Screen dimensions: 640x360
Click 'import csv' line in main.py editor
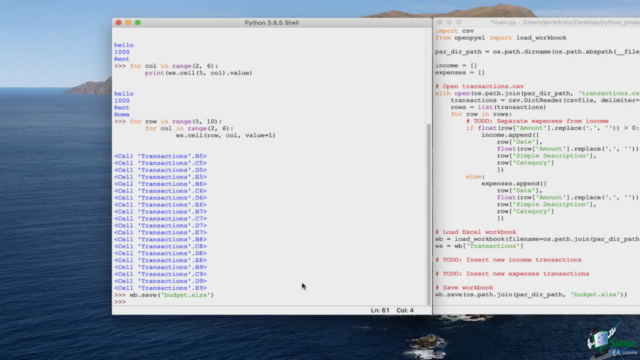[454, 31]
